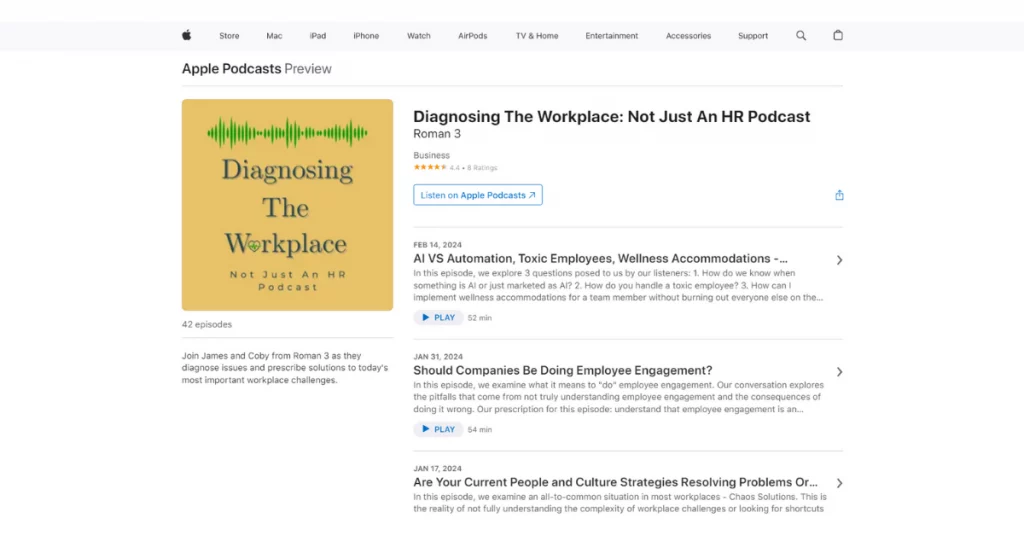Click the 52 min duration text
Viewport: 1024px width, 536px height.
click(x=480, y=318)
